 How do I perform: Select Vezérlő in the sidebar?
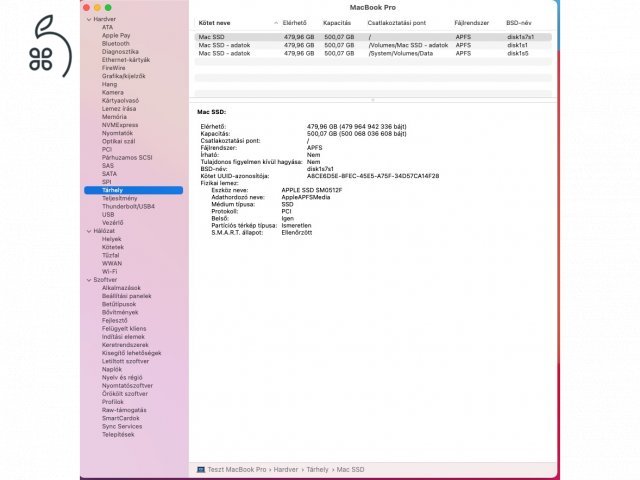tap(112, 223)
